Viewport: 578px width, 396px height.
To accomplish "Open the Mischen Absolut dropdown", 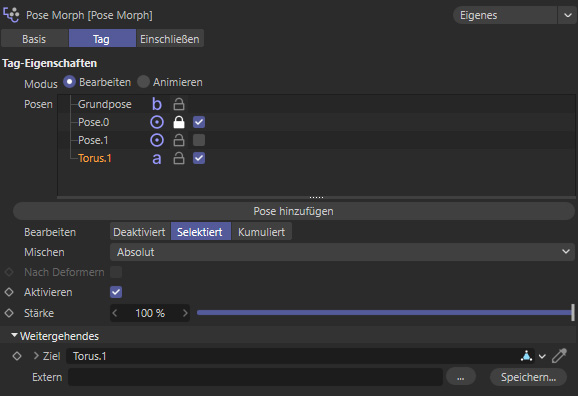I will (342, 252).
